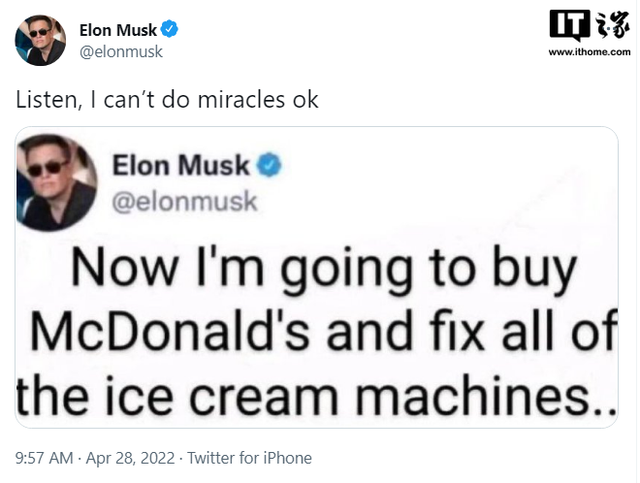Click the bold Elon Musk name in quoted image
The width and height of the screenshot is (640, 483).
[x=181, y=165]
